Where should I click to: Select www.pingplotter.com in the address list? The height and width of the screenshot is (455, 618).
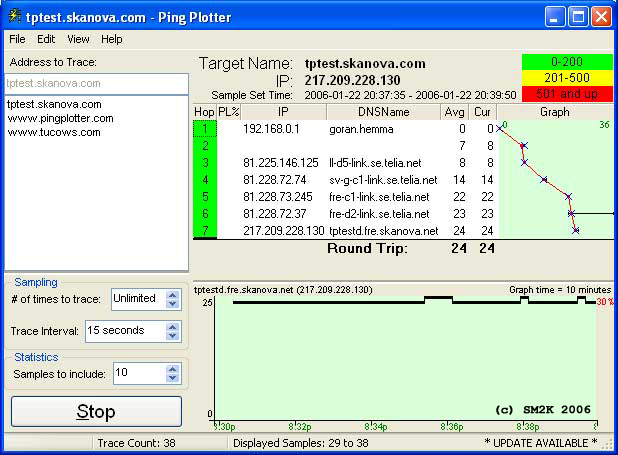click(x=60, y=118)
